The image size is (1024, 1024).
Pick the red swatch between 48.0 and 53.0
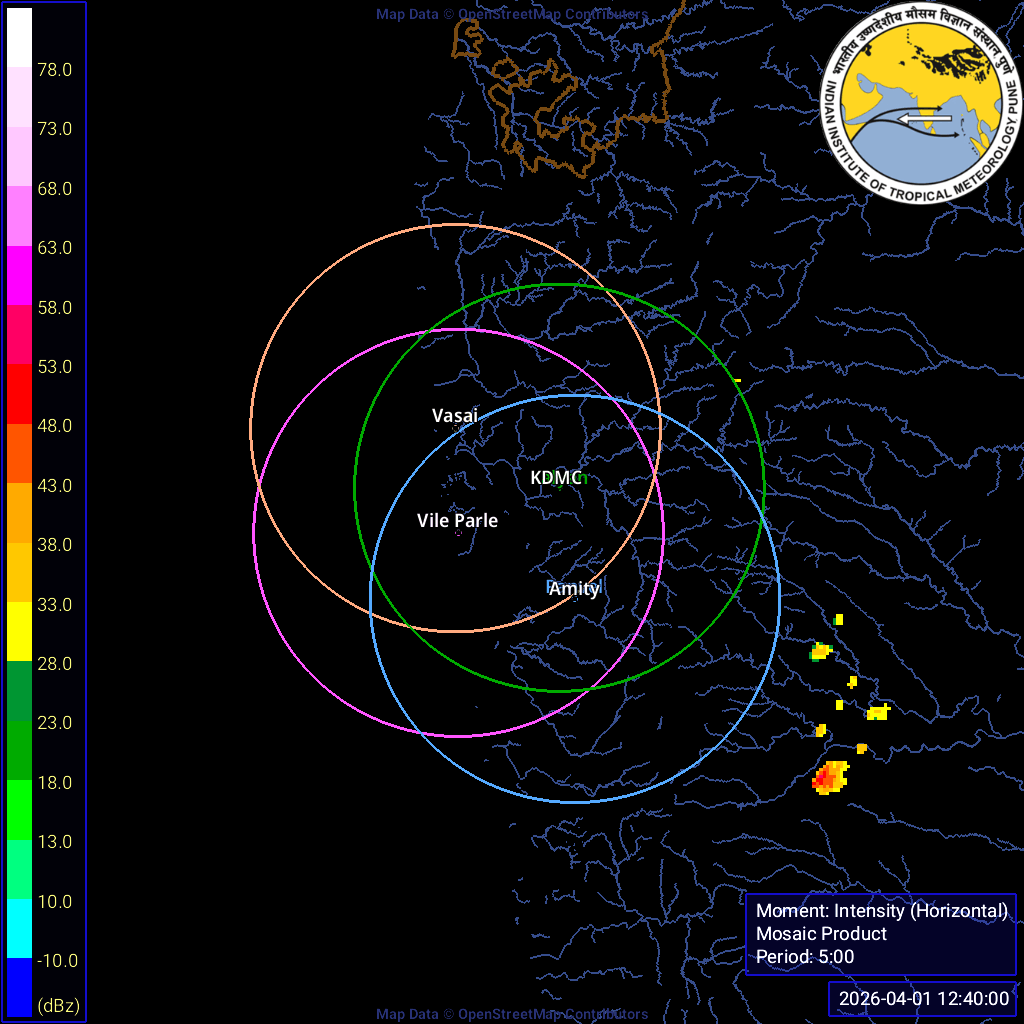click(20, 394)
